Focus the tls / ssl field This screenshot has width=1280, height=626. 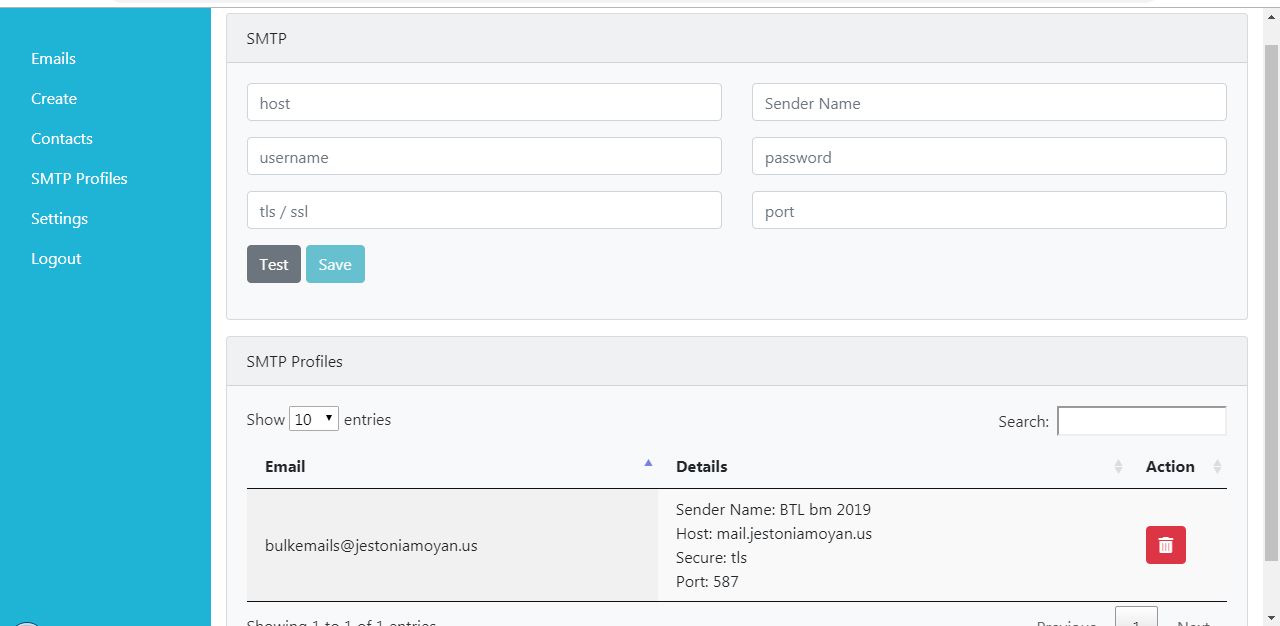point(484,210)
